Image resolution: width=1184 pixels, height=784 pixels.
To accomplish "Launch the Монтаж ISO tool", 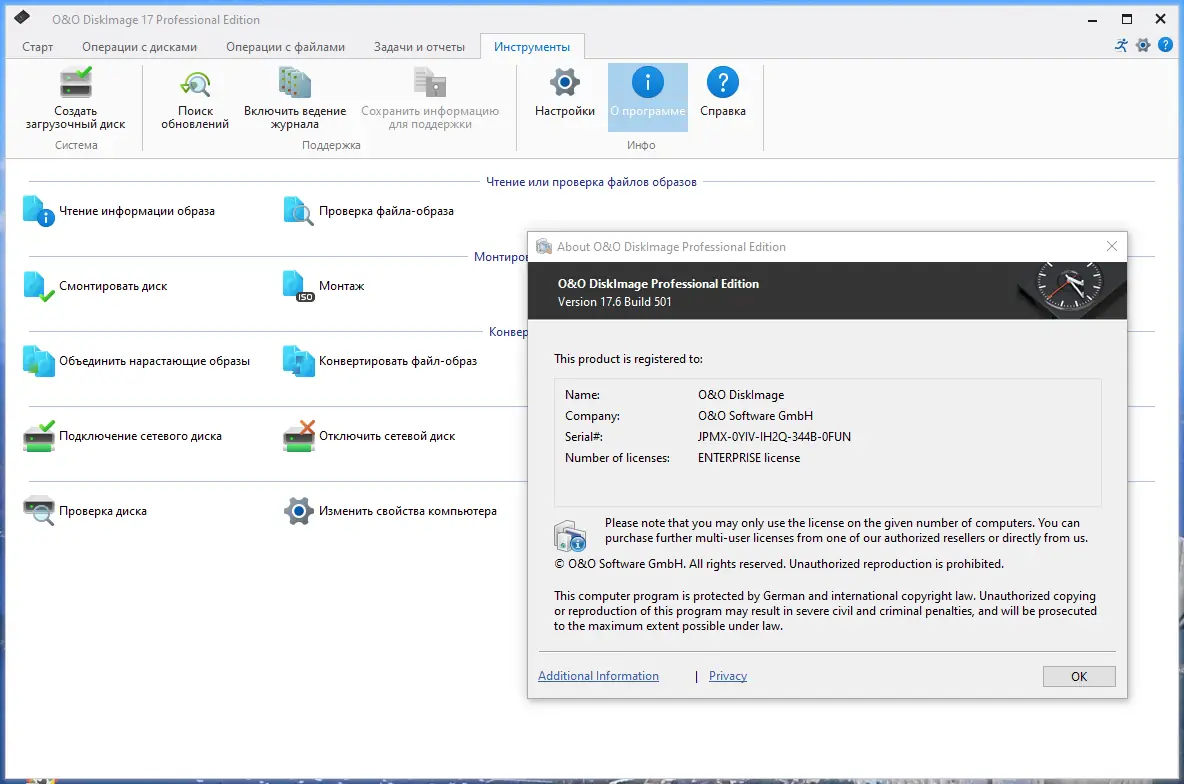I will tap(340, 286).
